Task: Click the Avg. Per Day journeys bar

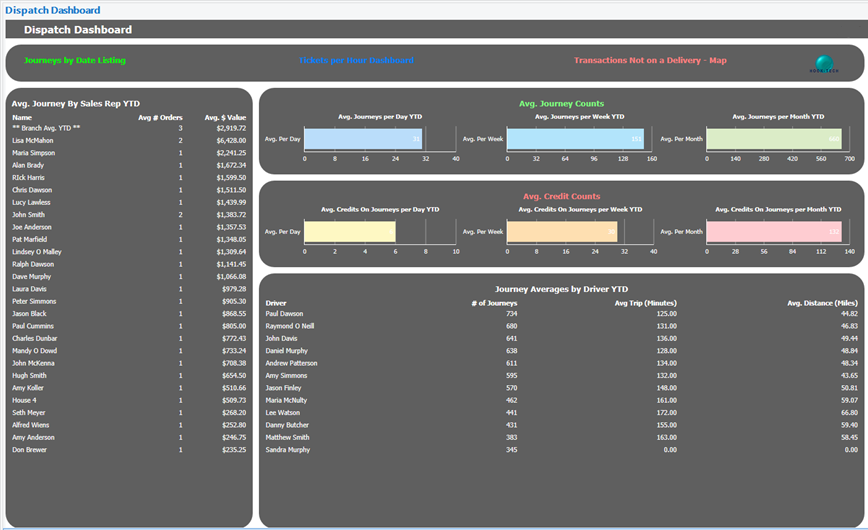Action: tap(363, 139)
